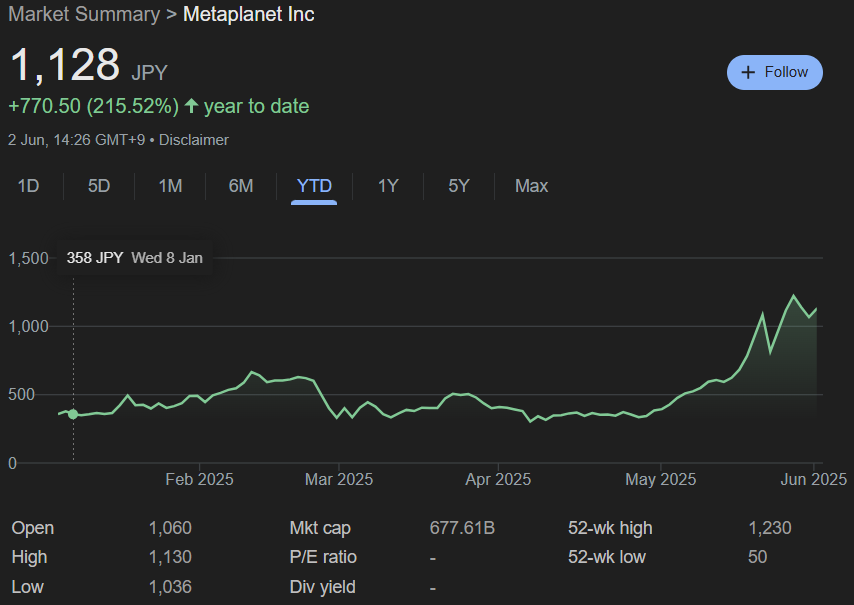Click the Mkt cap label

[320, 528]
